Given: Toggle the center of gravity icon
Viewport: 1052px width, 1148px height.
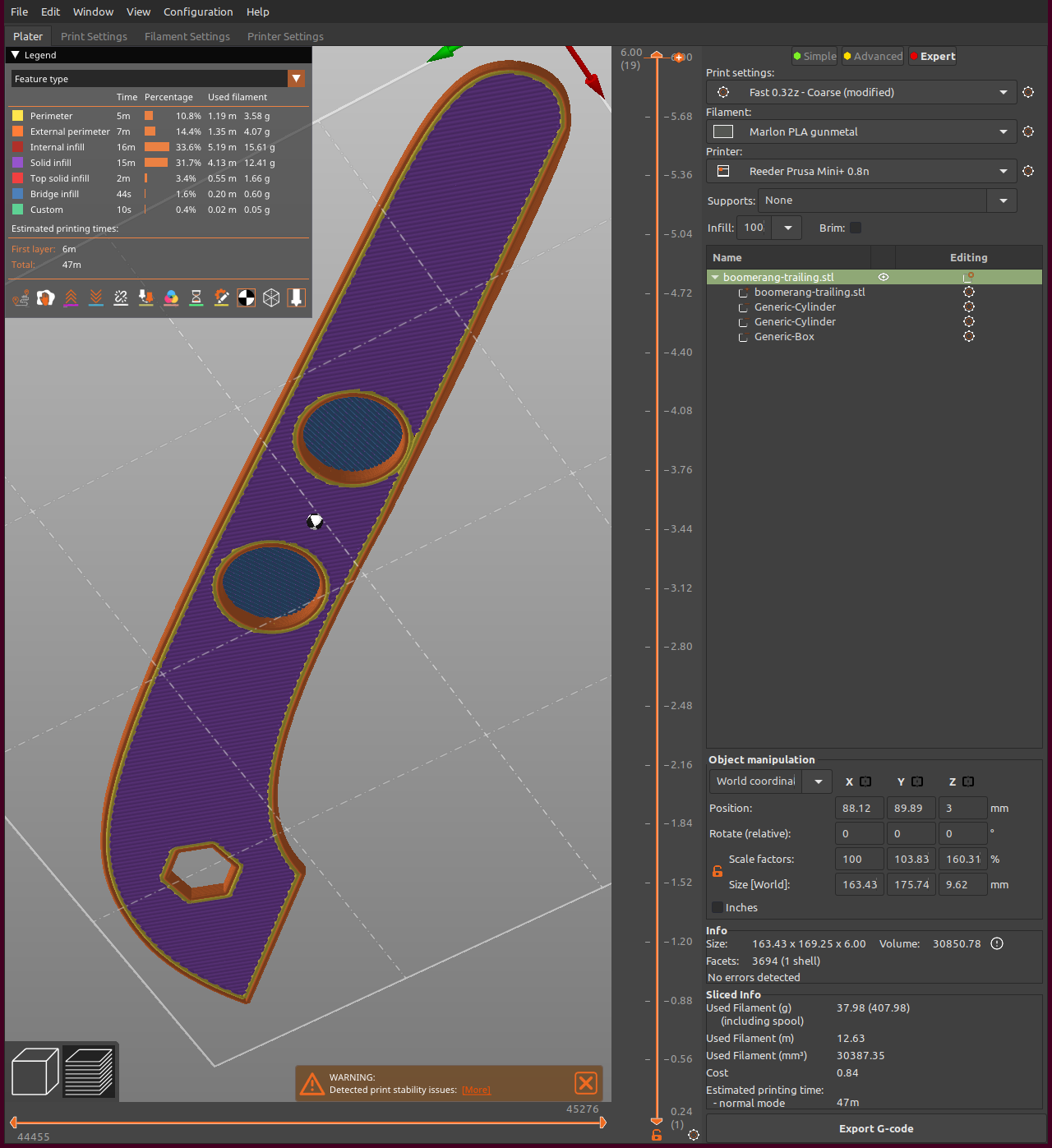Looking at the screenshot, I should click(x=247, y=297).
